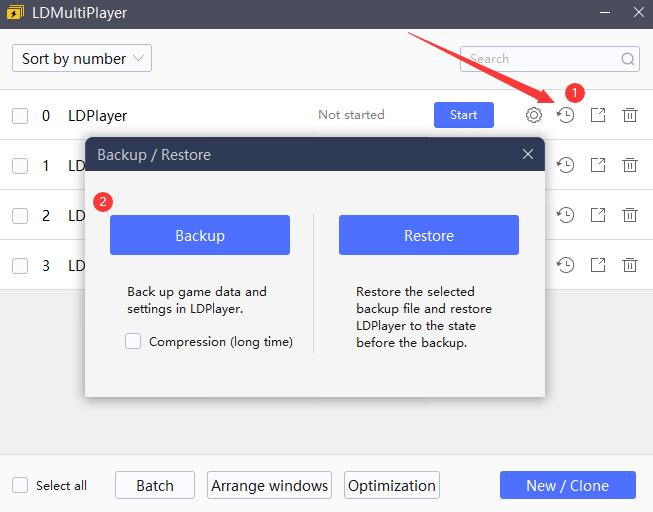Click New / Clone button

[x=568, y=485]
